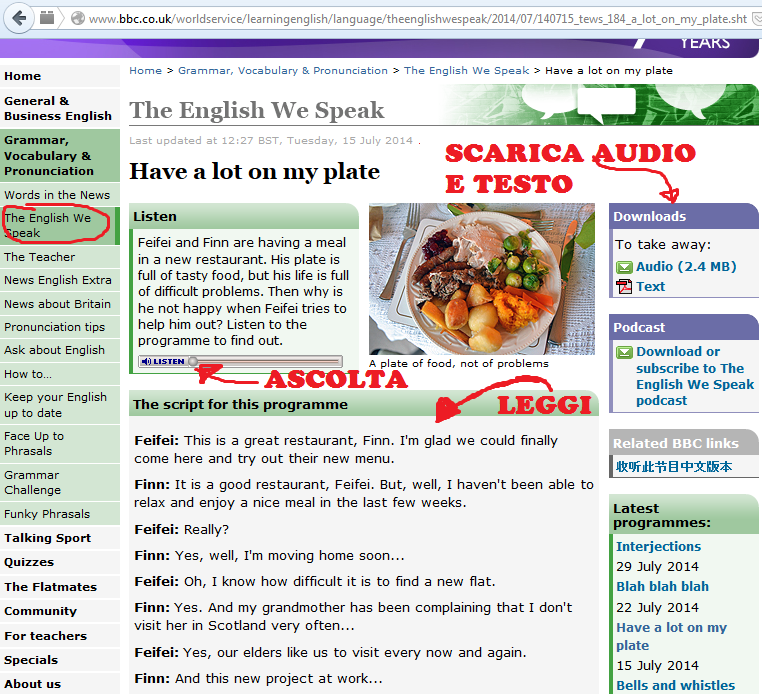Screen dimensions: 762x694
Task: Open Pronunciation tips
Action: tap(60, 327)
